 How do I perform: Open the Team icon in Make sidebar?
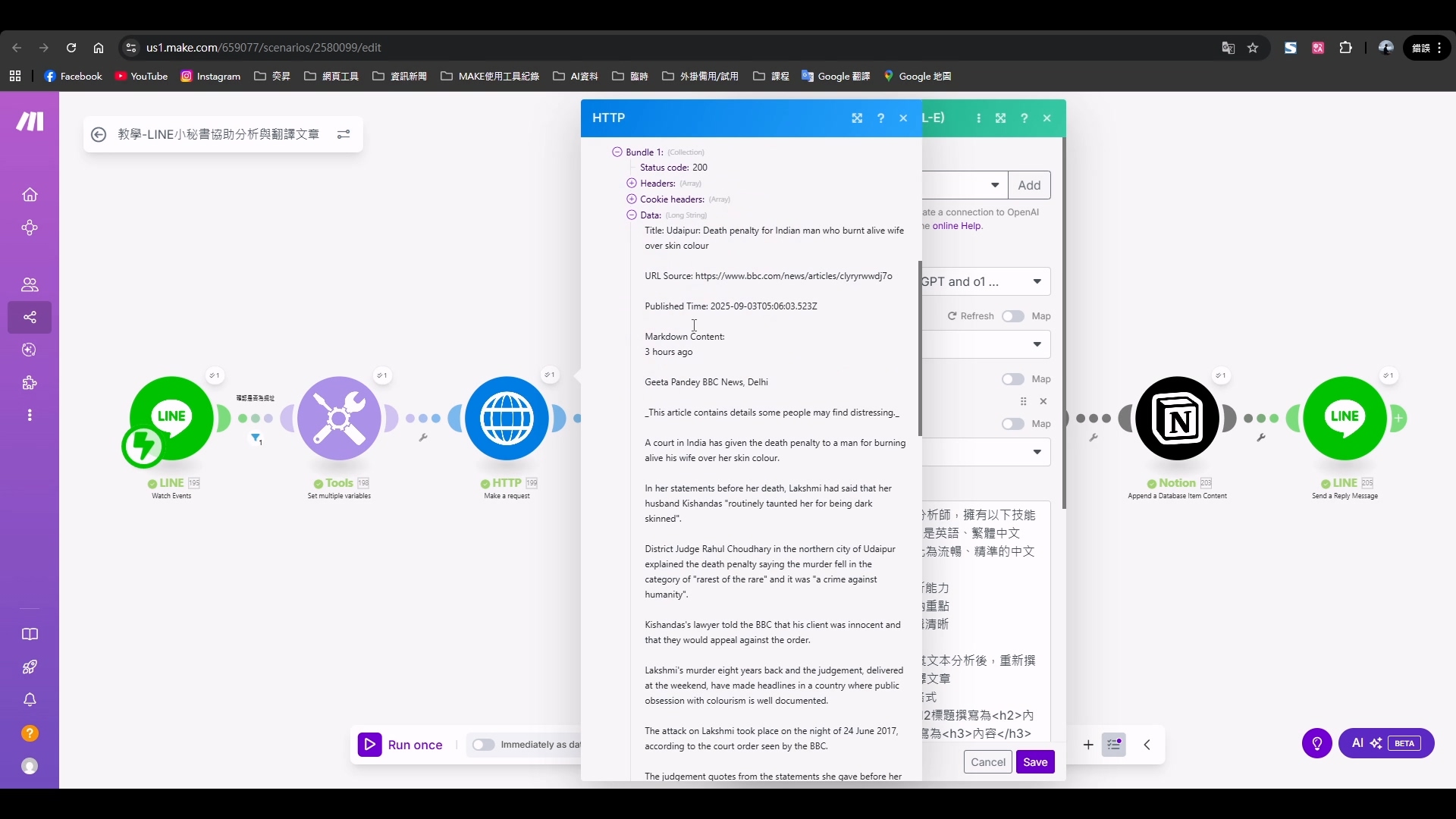click(30, 284)
